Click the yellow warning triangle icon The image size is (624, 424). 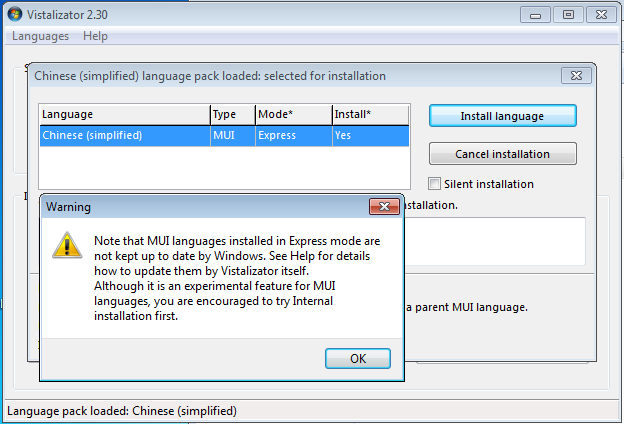pos(67,245)
